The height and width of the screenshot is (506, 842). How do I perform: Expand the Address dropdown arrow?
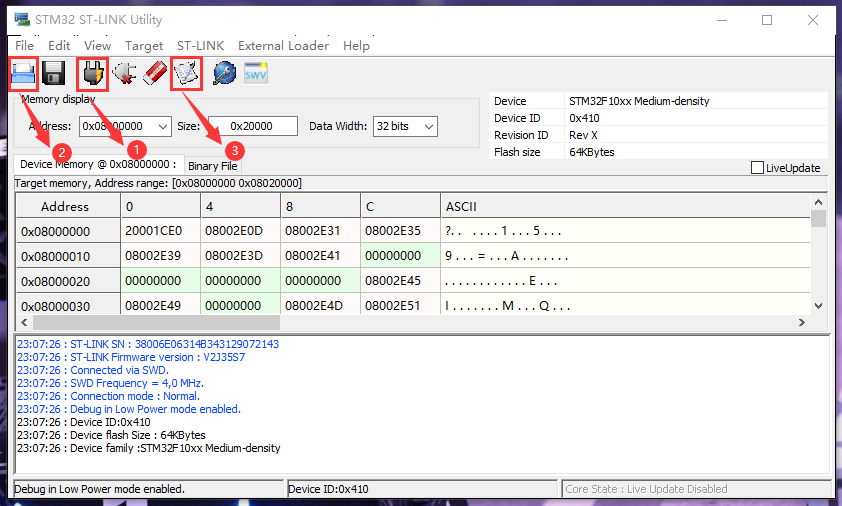163,127
